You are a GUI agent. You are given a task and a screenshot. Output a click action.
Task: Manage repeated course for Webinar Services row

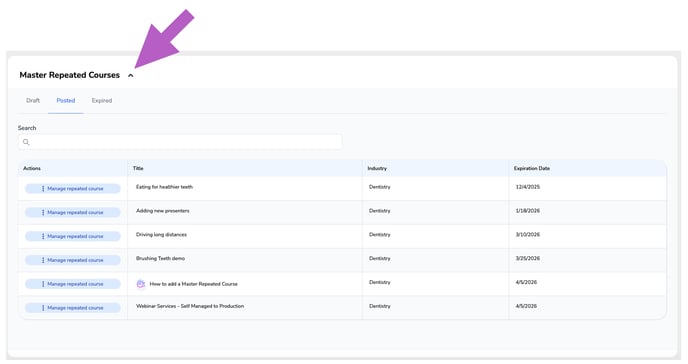[x=73, y=308]
